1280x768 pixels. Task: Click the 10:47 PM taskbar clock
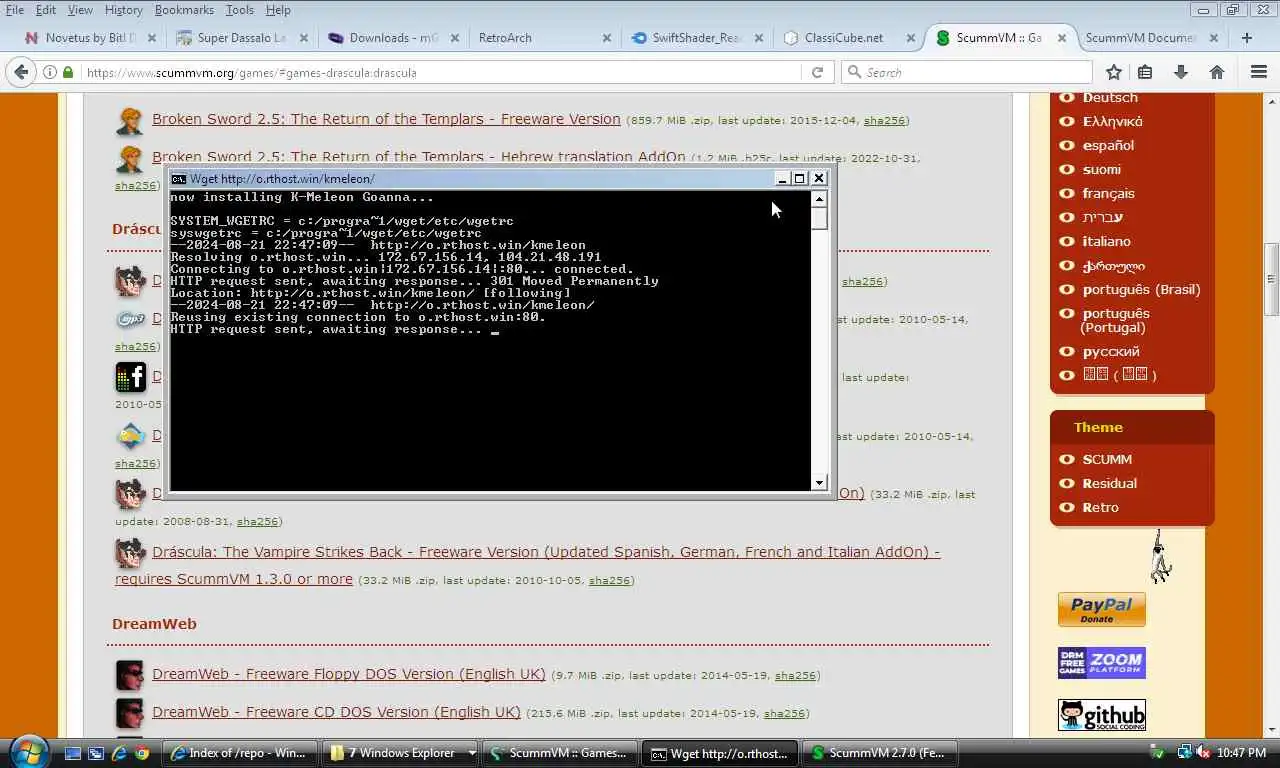pos(1241,753)
